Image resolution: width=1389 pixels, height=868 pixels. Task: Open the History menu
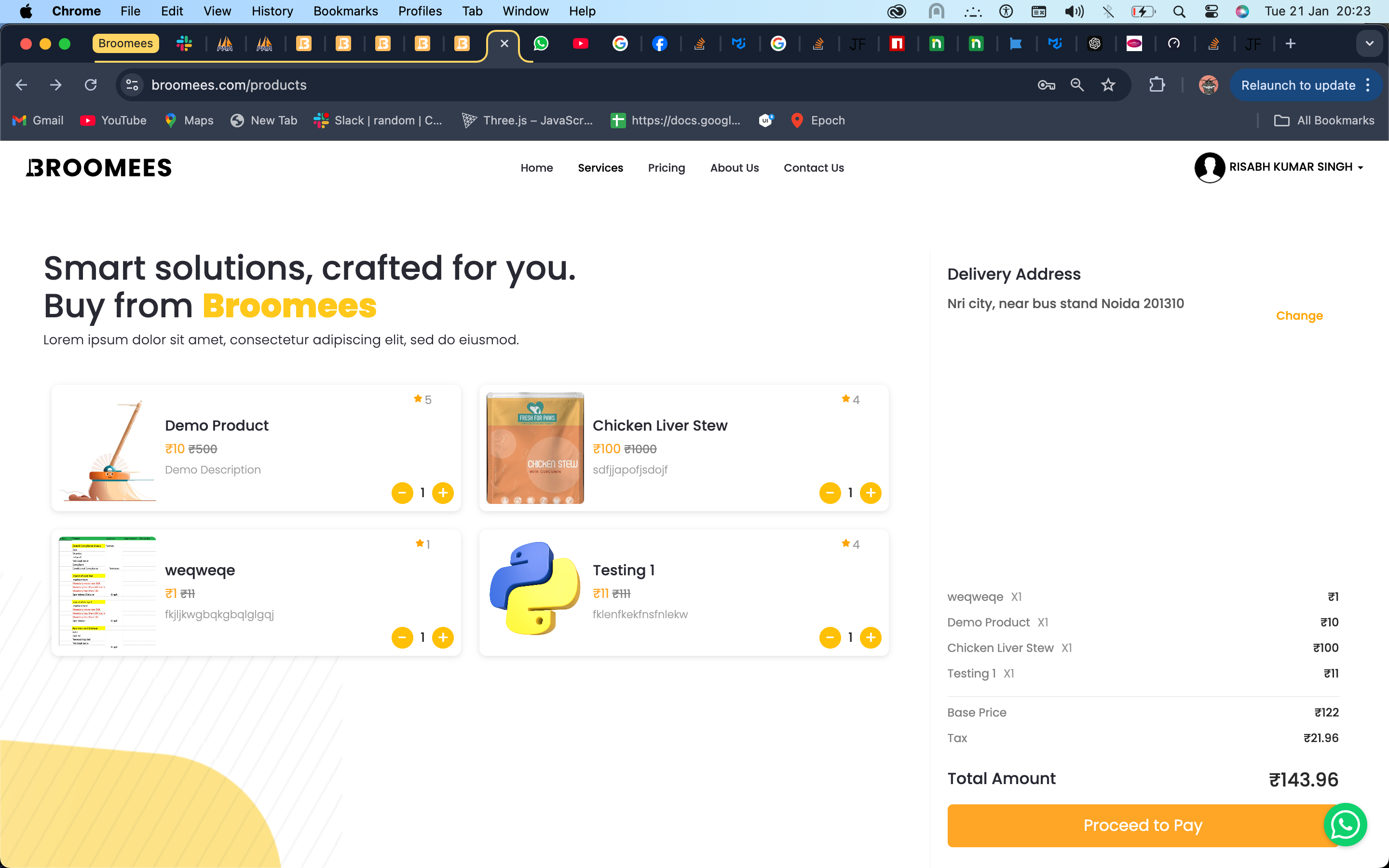[x=272, y=11]
